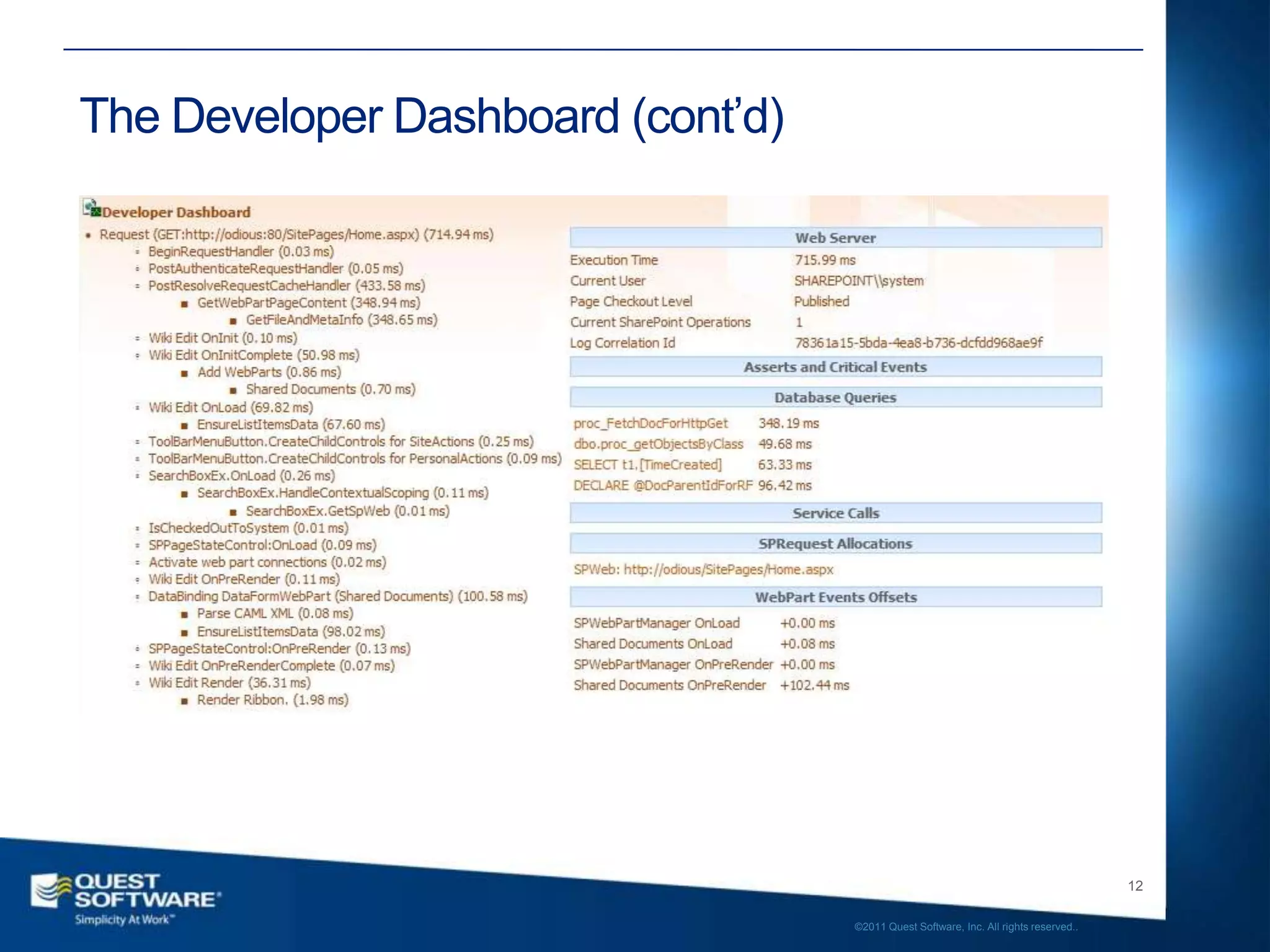Viewport: 1270px width, 952px height.
Task: Click the Database Queries section header
Action: 835,397
